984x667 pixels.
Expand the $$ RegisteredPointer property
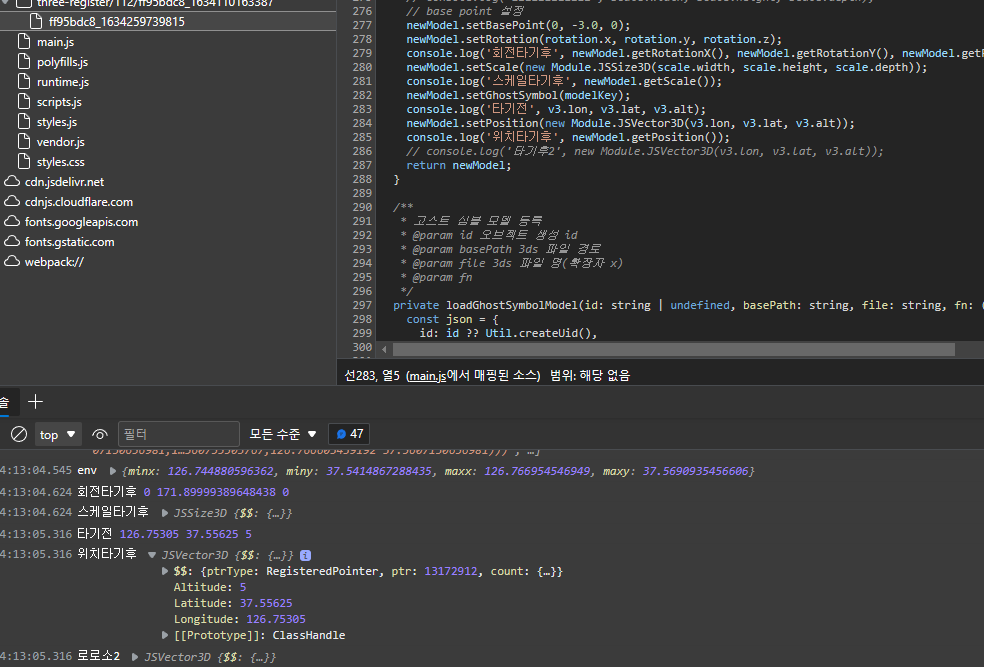[x=166, y=570]
